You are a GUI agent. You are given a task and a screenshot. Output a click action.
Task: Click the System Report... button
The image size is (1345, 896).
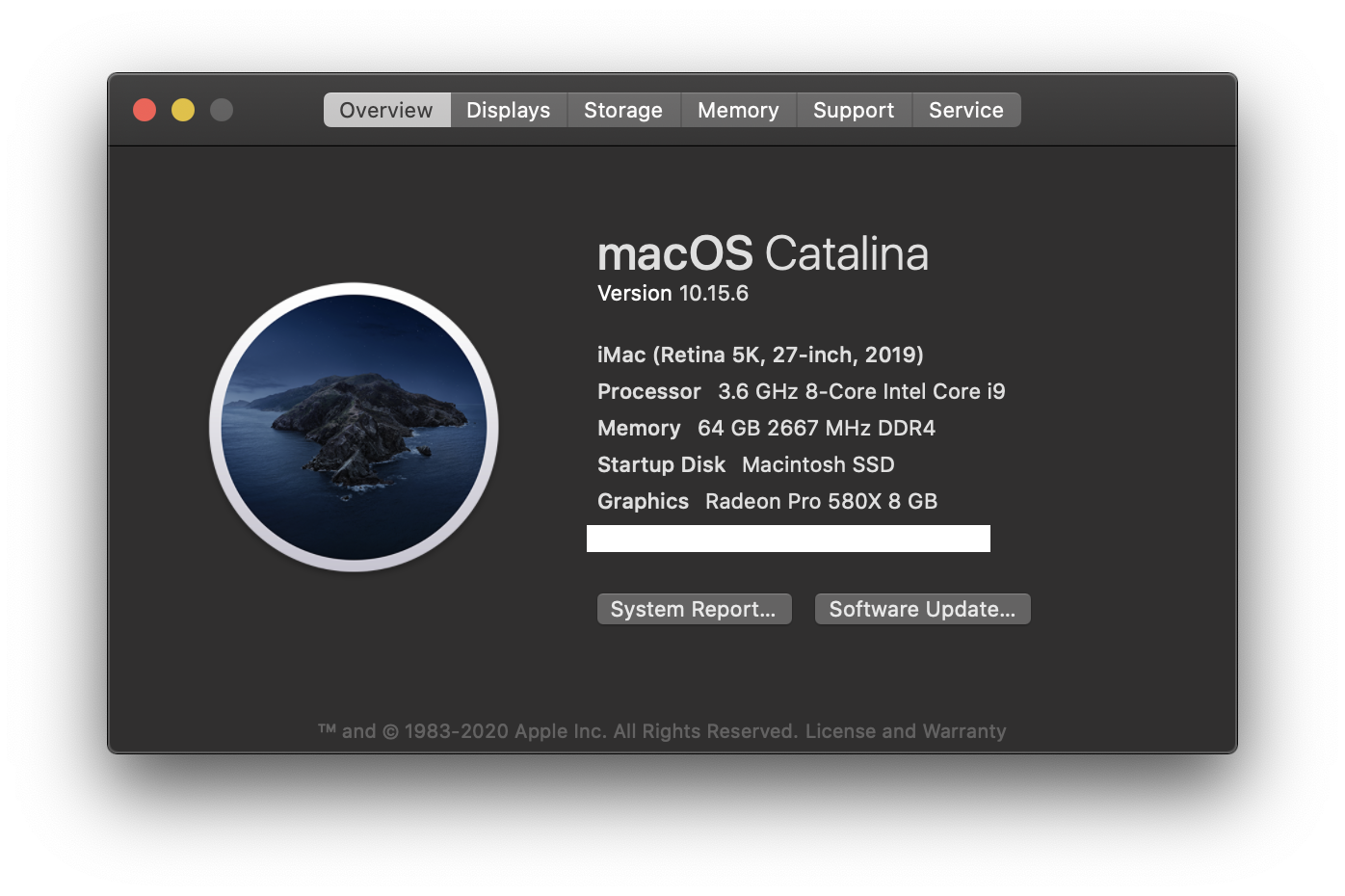(694, 609)
